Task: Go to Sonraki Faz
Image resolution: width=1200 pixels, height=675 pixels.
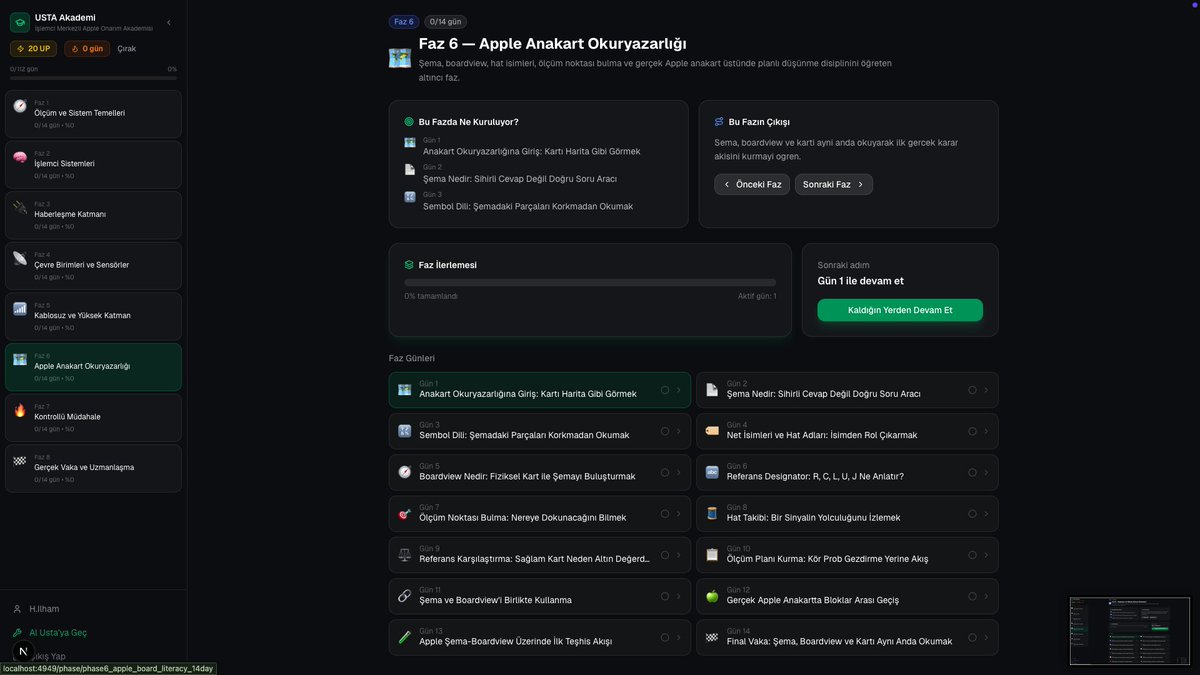Action: 834,184
